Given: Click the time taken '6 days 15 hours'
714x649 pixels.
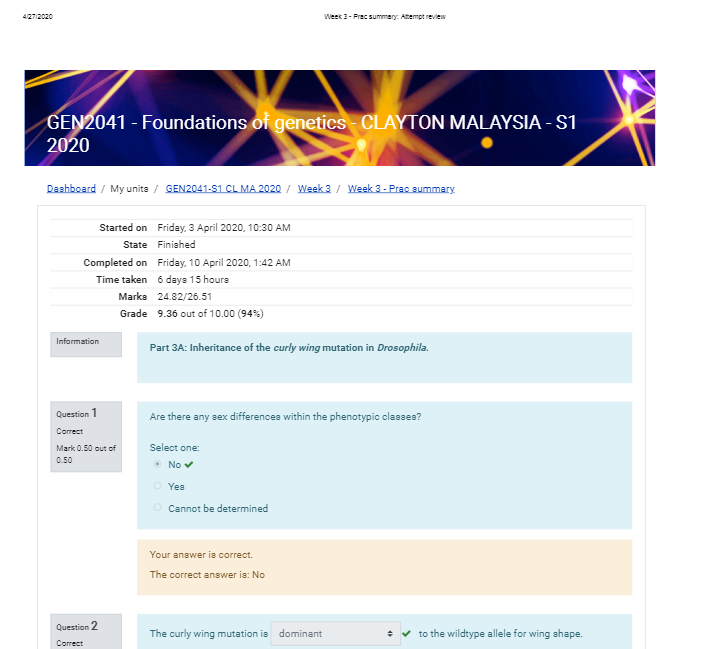Looking at the screenshot, I should (x=193, y=280).
